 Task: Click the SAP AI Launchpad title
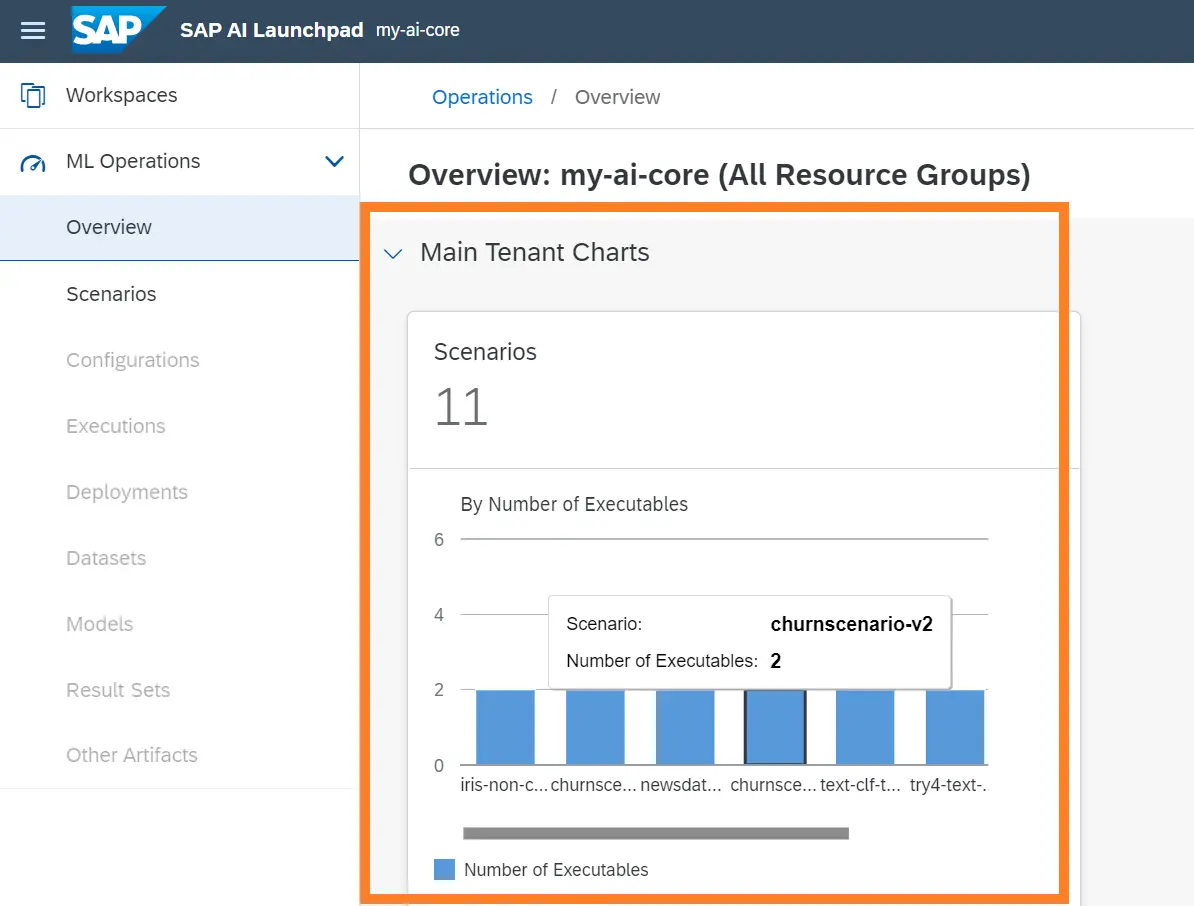click(x=271, y=30)
